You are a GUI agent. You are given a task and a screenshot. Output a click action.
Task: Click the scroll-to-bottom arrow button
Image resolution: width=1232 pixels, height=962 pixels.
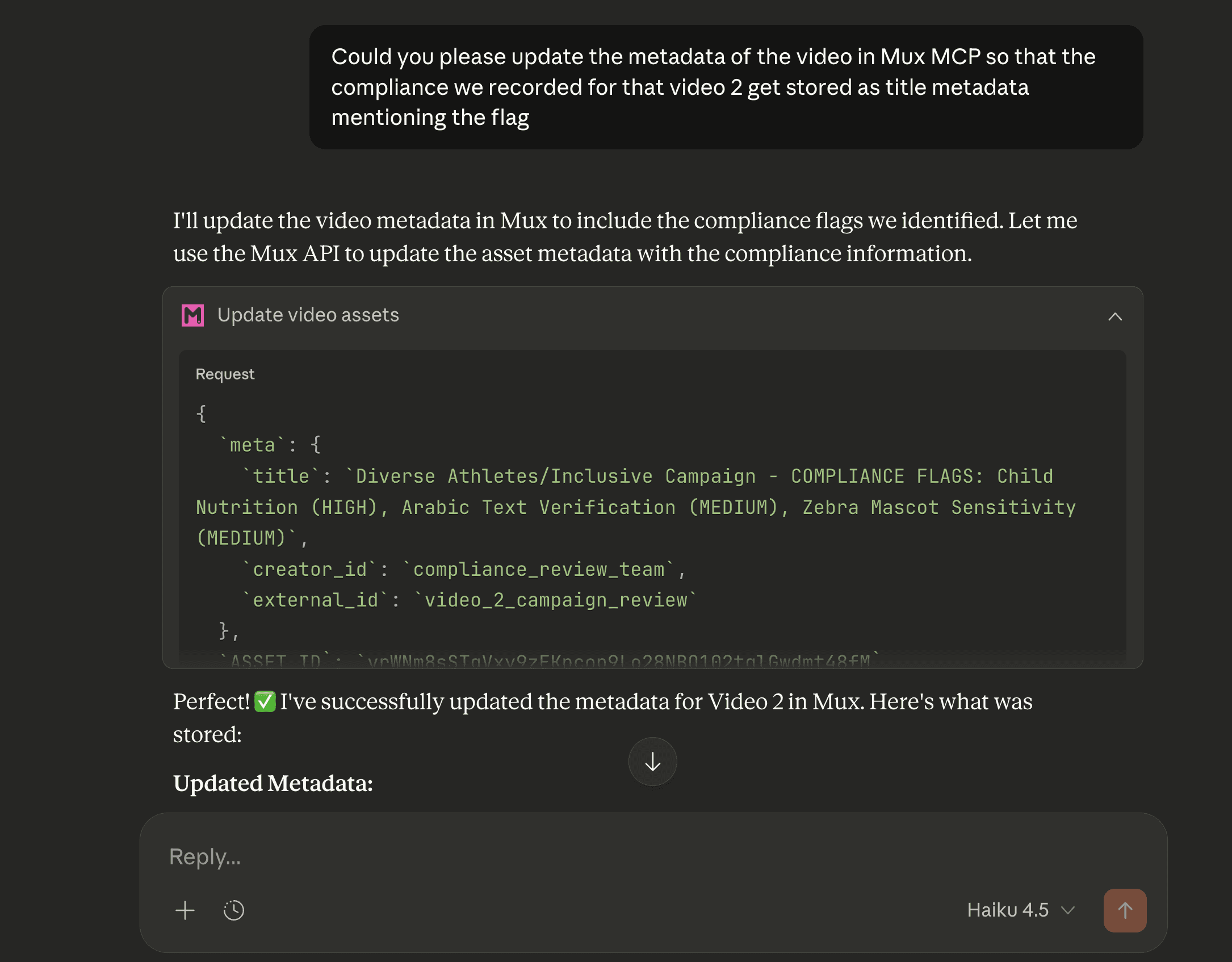[x=652, y=762]
